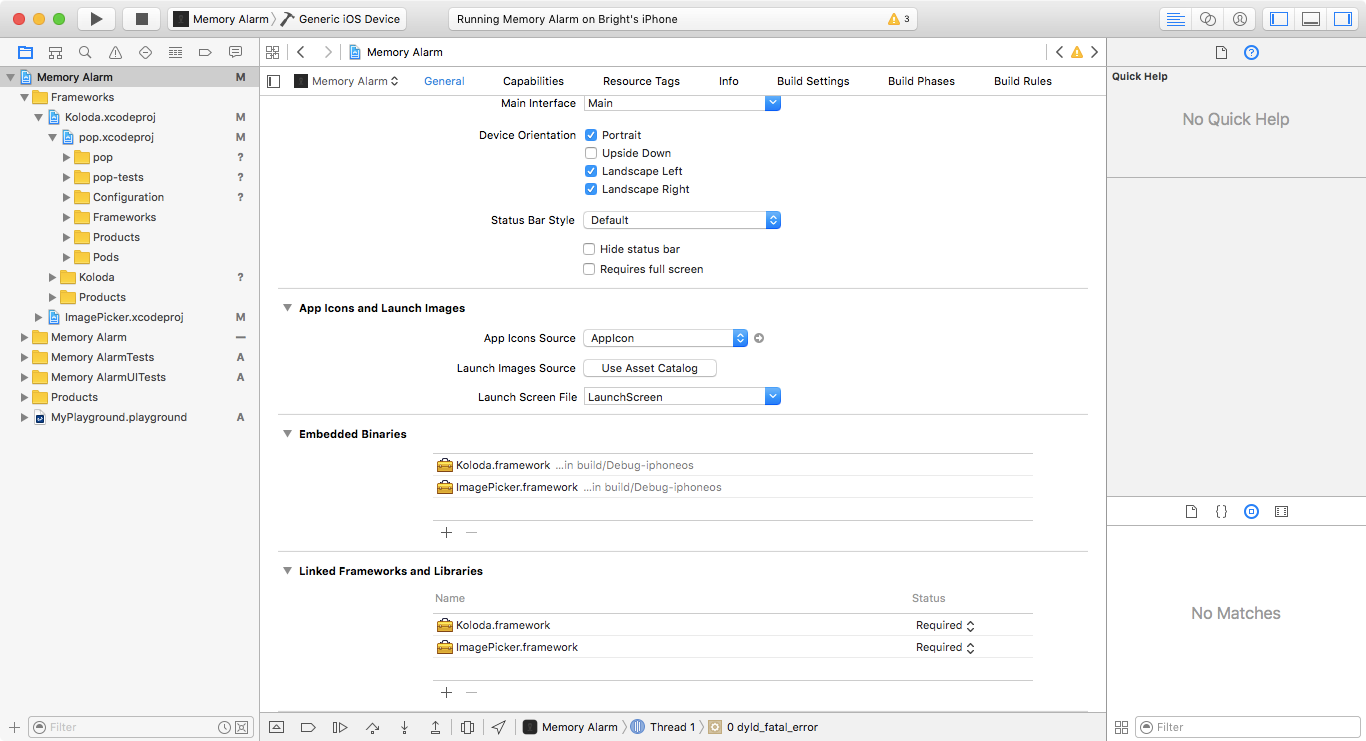Toggle the Debug area visibility

[x=1311, y=19]
